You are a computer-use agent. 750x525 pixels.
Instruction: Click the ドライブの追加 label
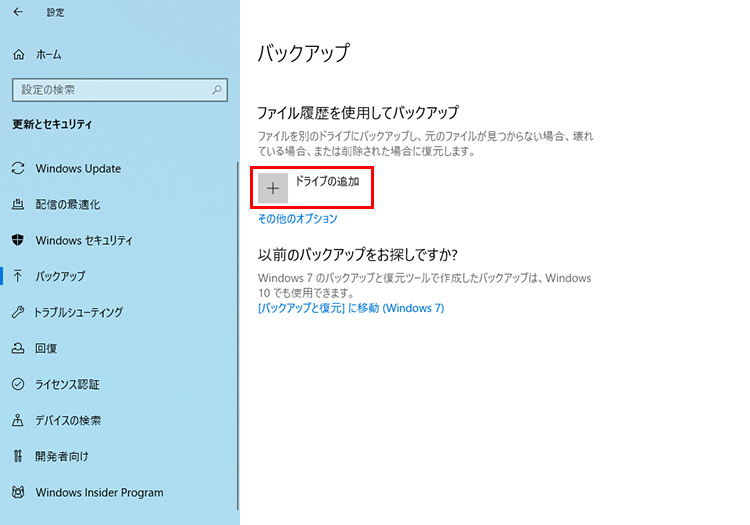tap(327, 181)
